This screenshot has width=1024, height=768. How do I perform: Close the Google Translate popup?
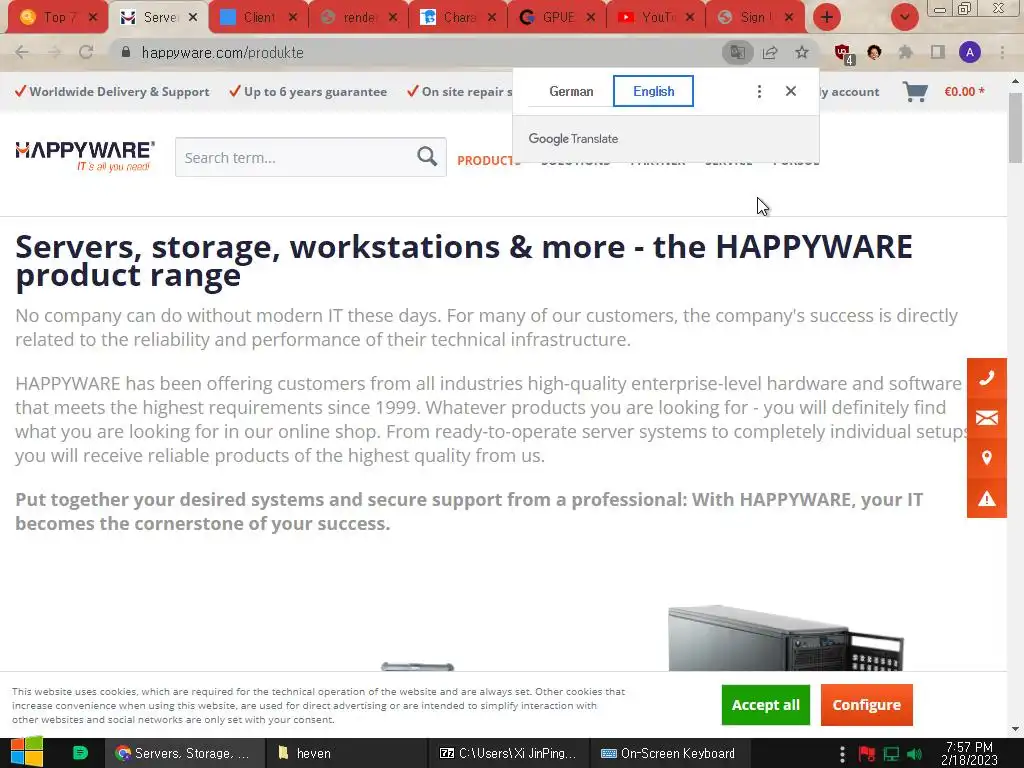791,91
